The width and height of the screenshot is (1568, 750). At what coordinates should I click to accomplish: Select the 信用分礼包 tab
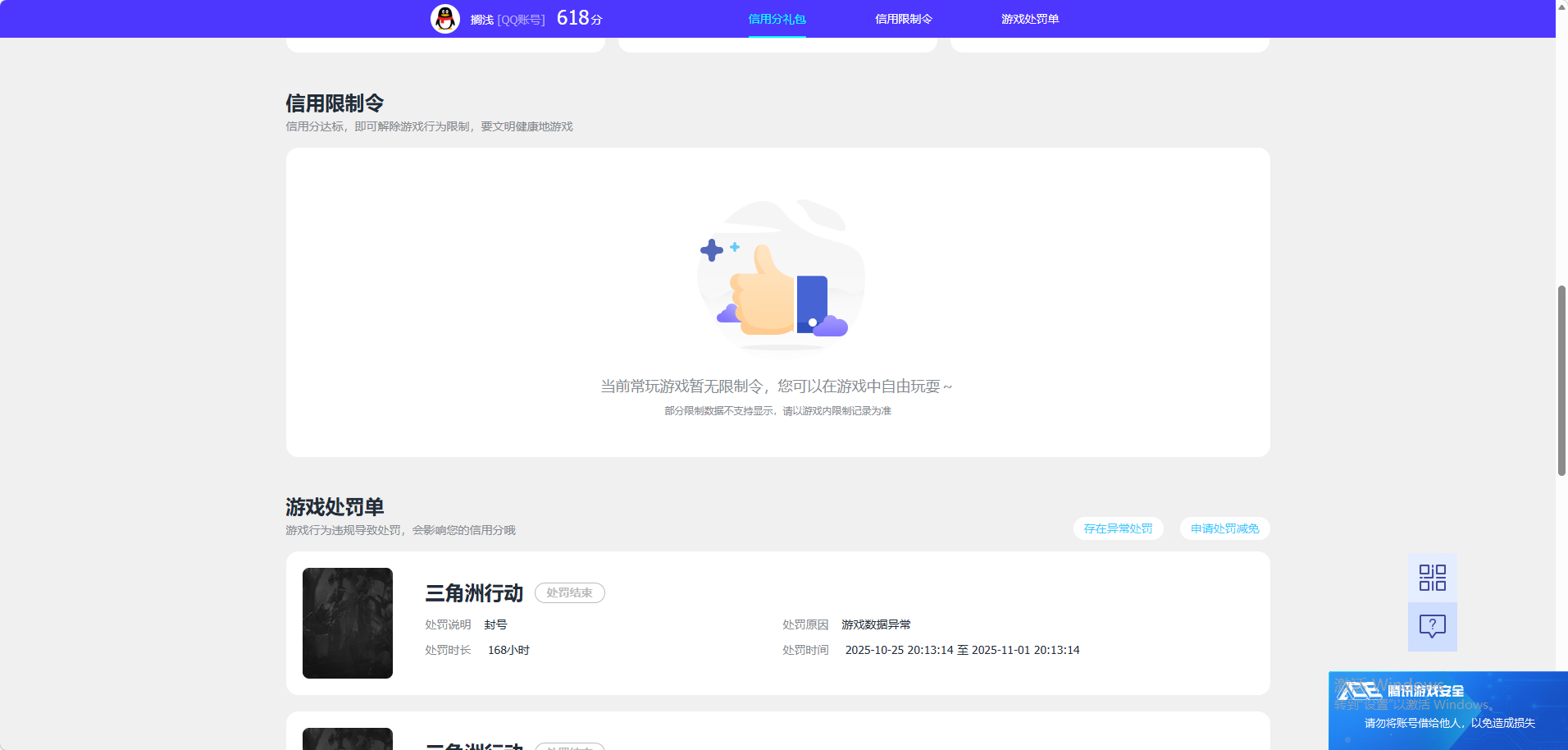[776, 18]
